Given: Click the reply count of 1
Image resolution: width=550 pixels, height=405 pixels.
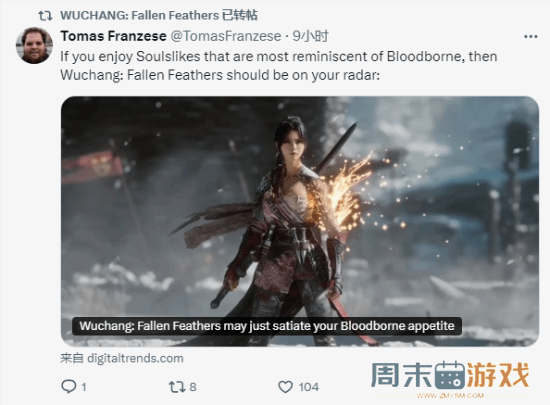Looking at the screenshot, I should (x=84, y=387).
